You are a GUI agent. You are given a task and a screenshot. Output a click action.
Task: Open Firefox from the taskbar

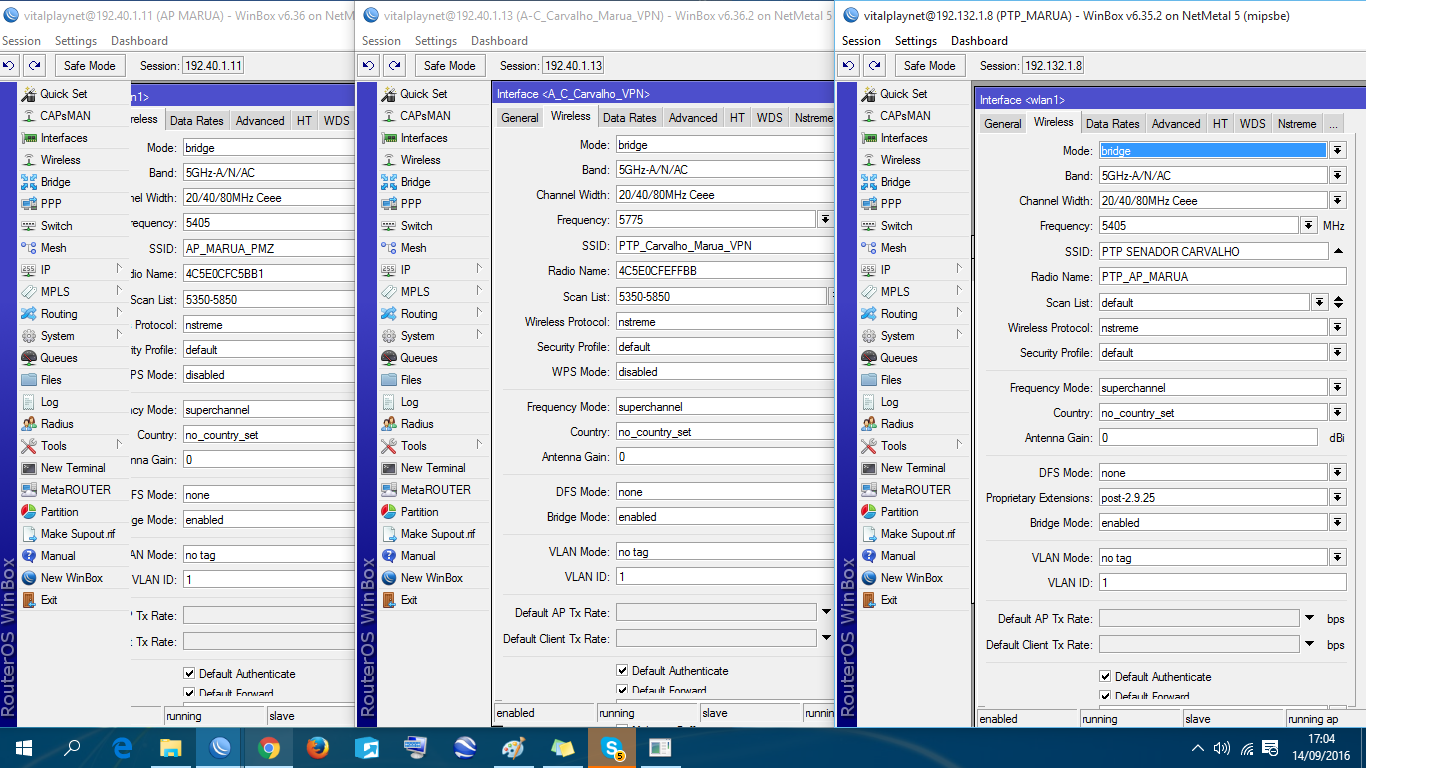point(318,748)
